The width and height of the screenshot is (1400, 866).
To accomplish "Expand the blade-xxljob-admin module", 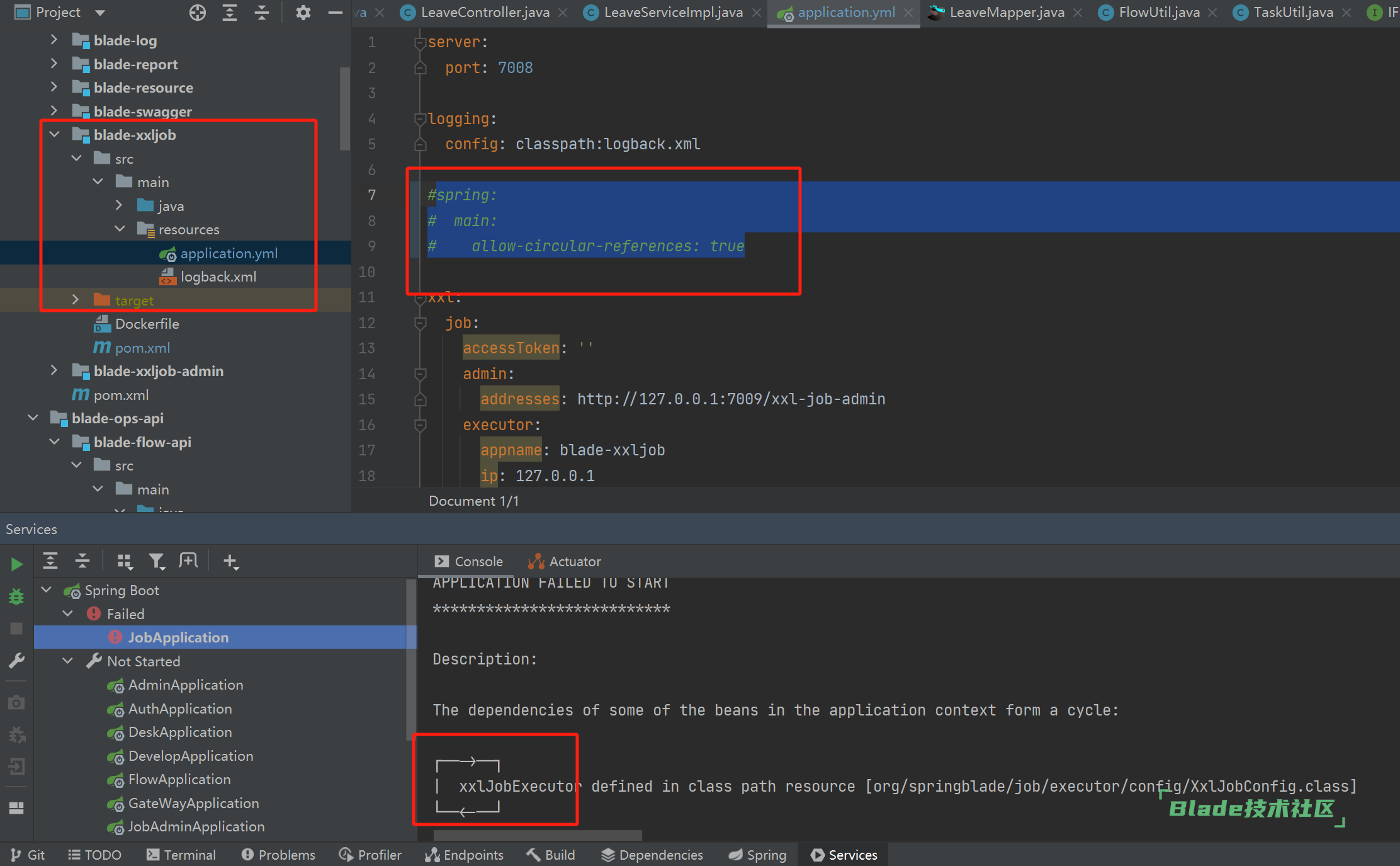I will click(x=54, y=370).
